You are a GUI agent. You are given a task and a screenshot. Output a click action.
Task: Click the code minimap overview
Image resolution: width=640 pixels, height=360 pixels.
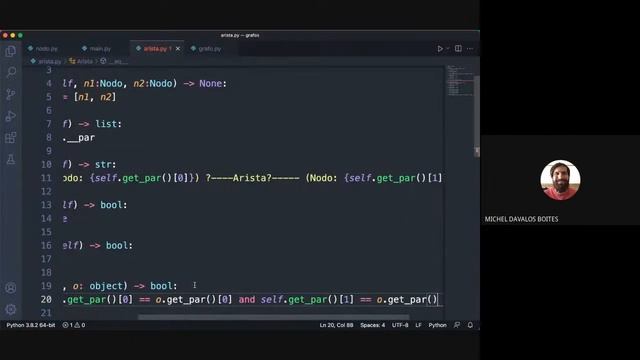pyautogui.click(x=459, y=81)
